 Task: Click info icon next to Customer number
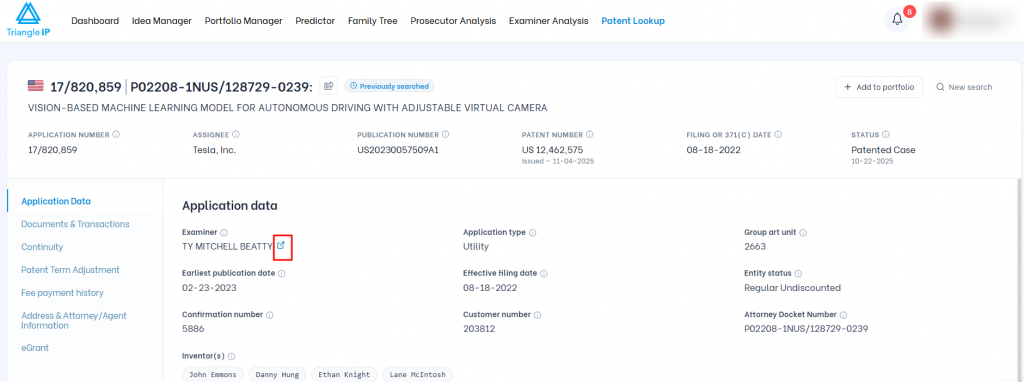[x=537, y=315]
